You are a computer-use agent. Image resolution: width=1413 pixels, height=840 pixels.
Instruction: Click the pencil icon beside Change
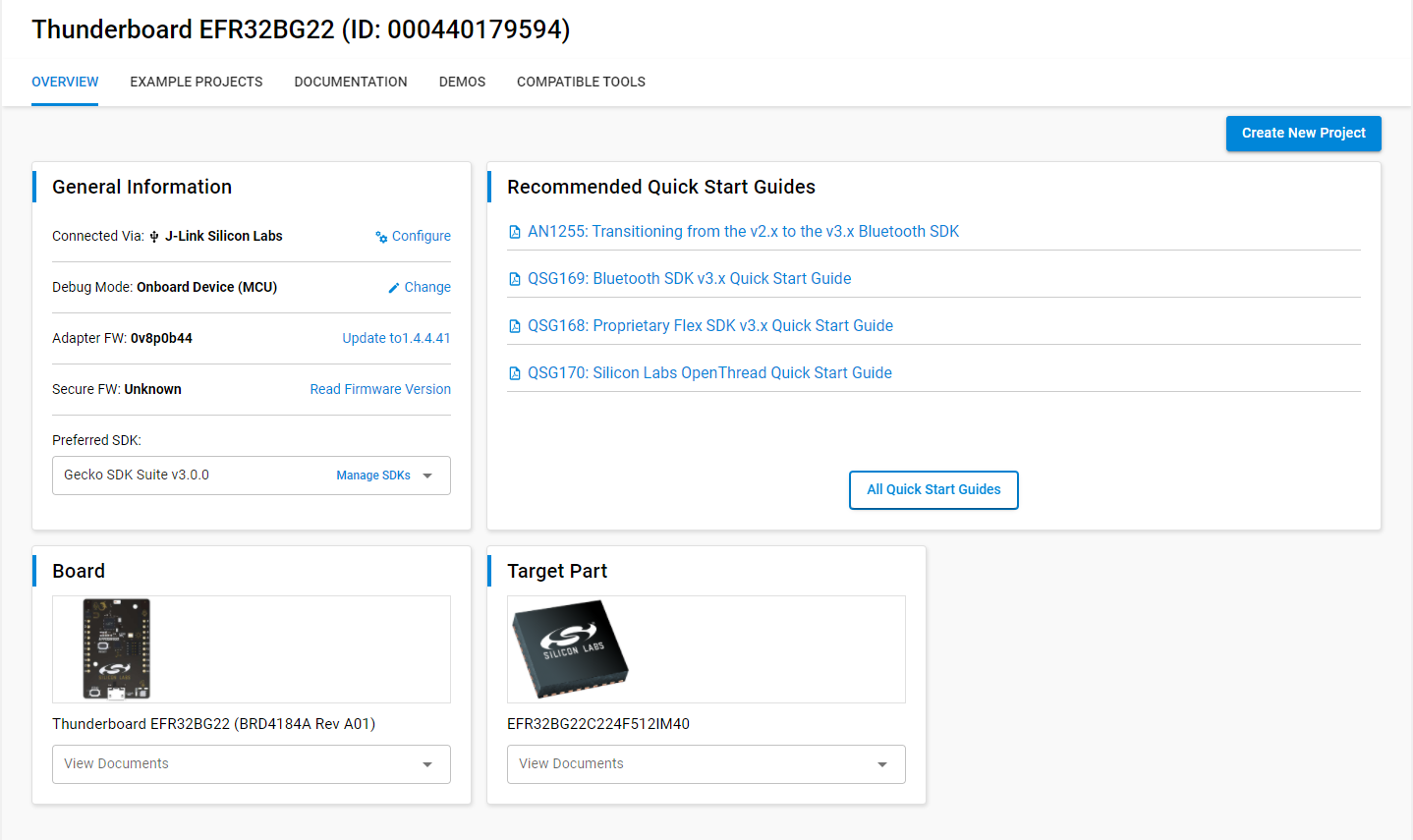(x=394, y=288)
